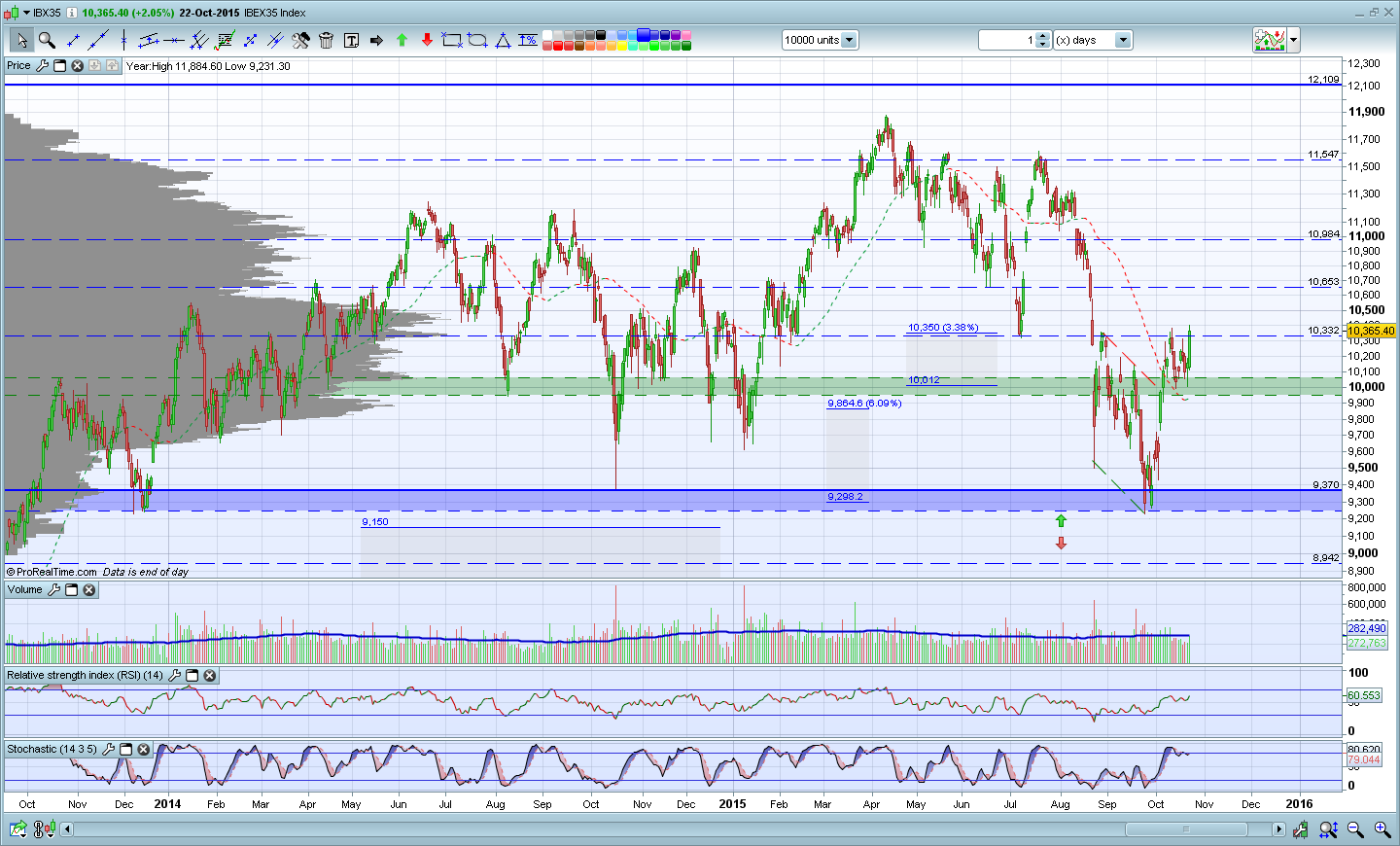The width and height of the screenshot is (1400, 846).
Task: Select the magnifying glass zoom tool
Action: (x=47, y=40)
